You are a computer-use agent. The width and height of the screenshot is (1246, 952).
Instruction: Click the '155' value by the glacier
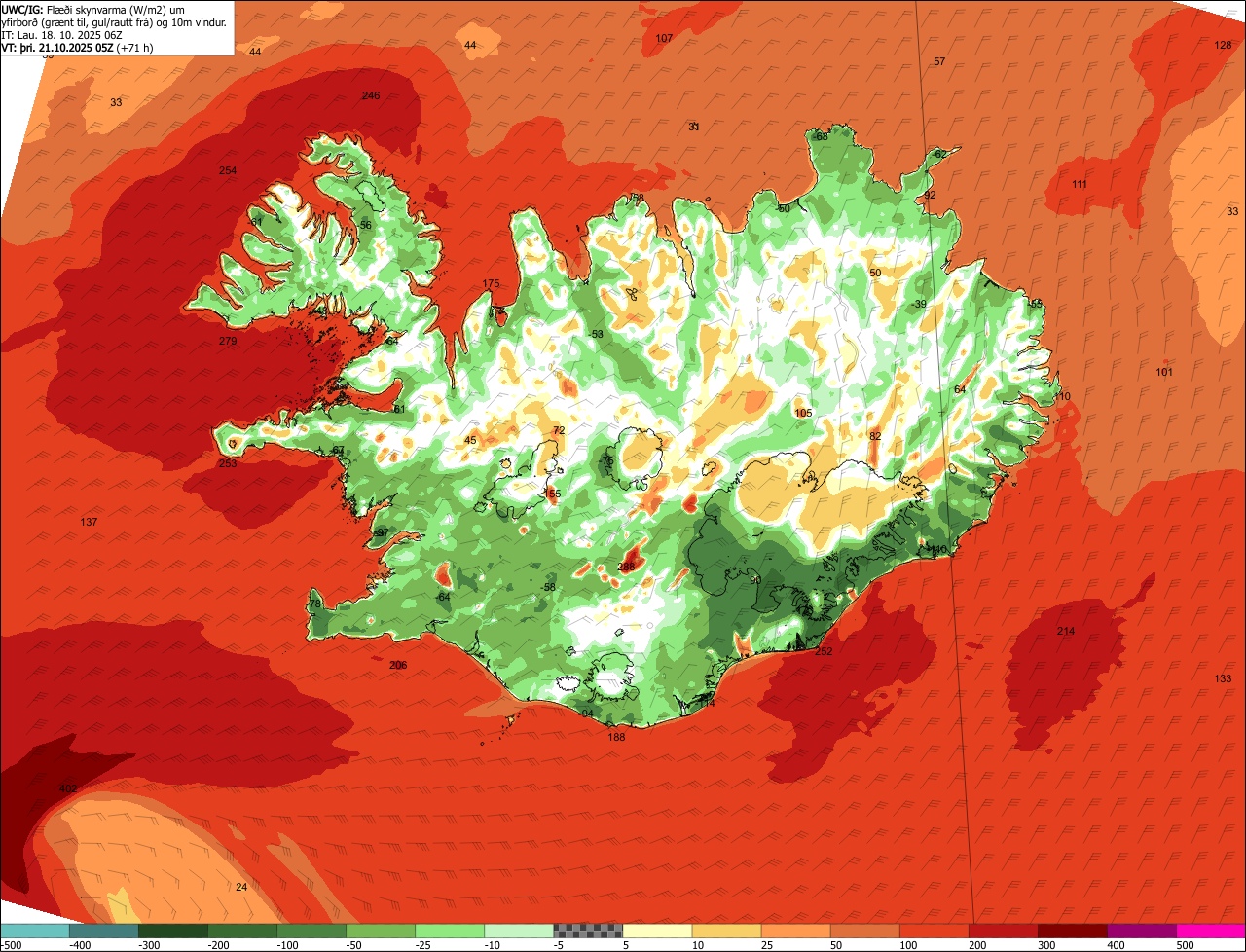coord(553,494)
